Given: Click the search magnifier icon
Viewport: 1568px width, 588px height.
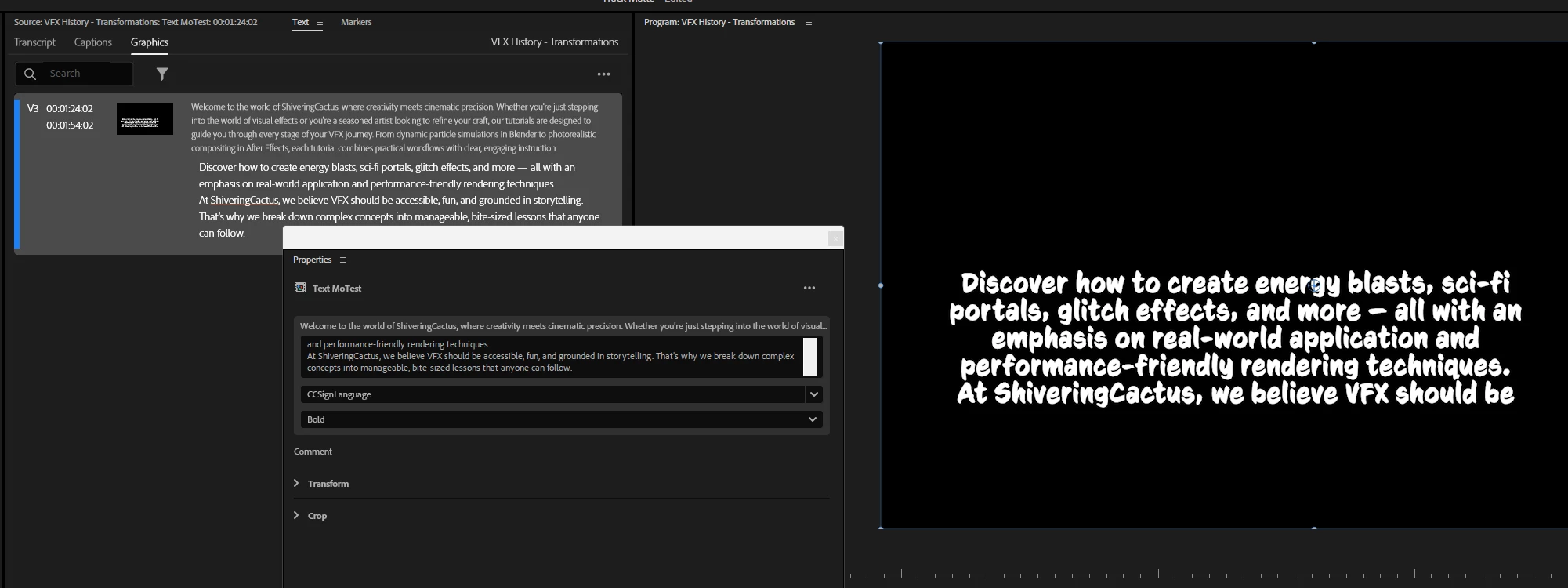Looking at the screenshot, I should (30, 74).
